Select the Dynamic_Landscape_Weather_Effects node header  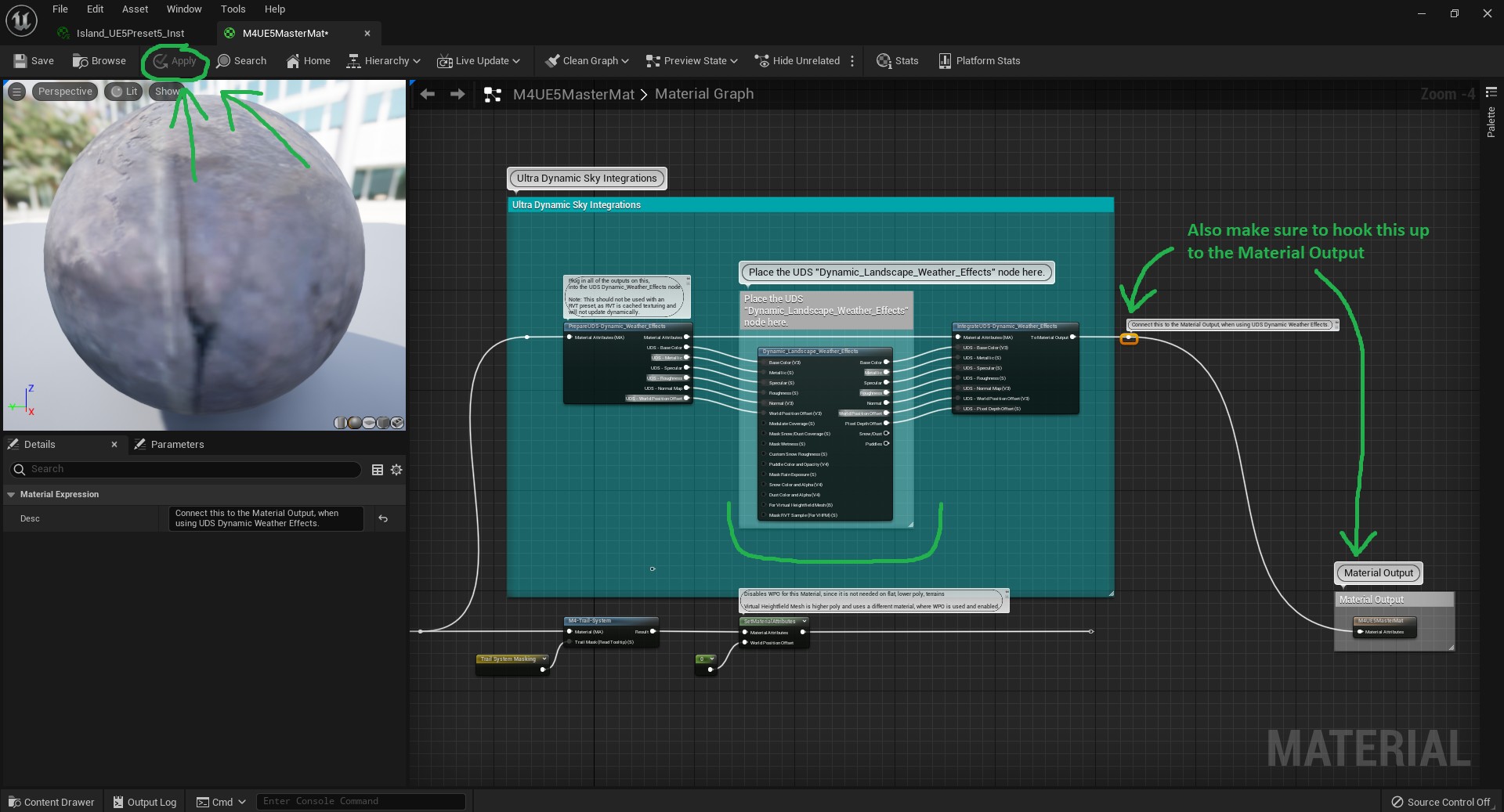click(x=825, y=352)
